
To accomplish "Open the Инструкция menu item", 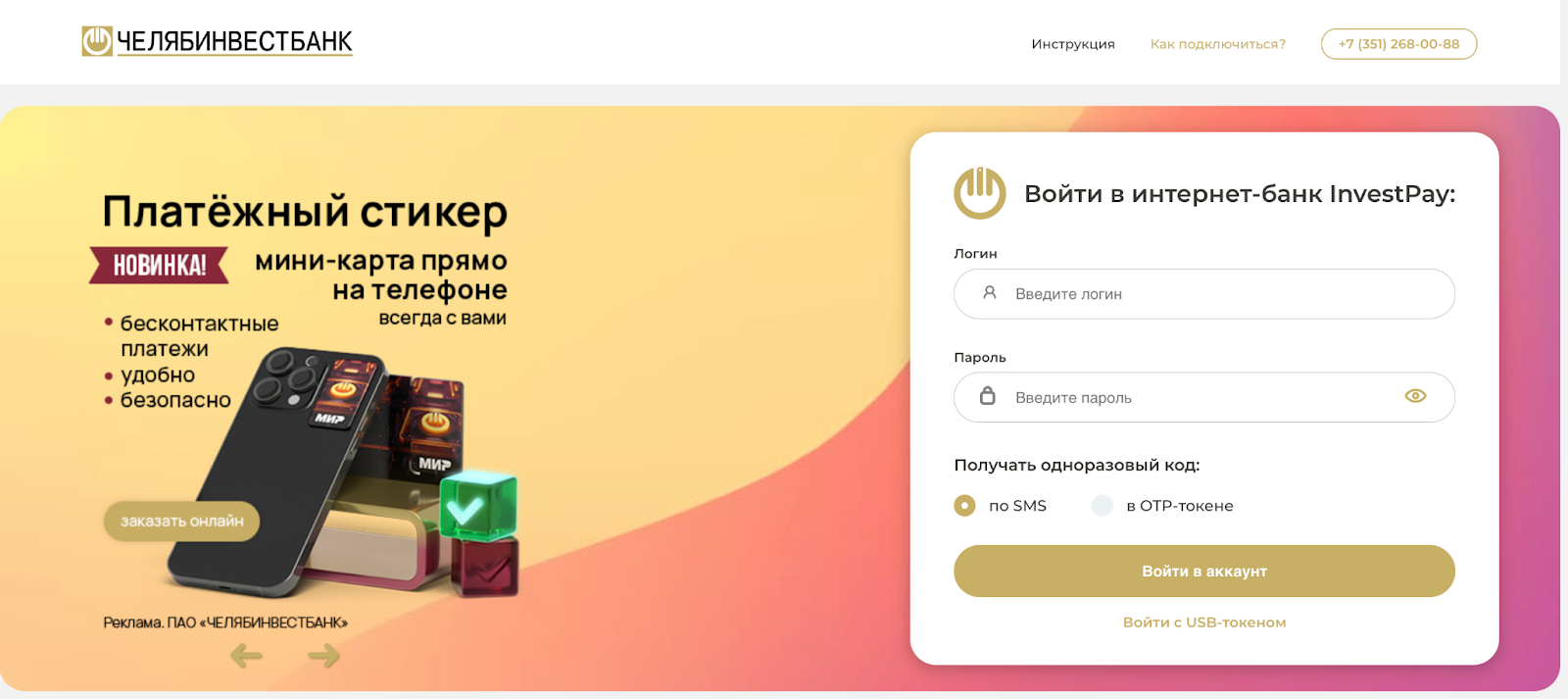I will 1073,44.
